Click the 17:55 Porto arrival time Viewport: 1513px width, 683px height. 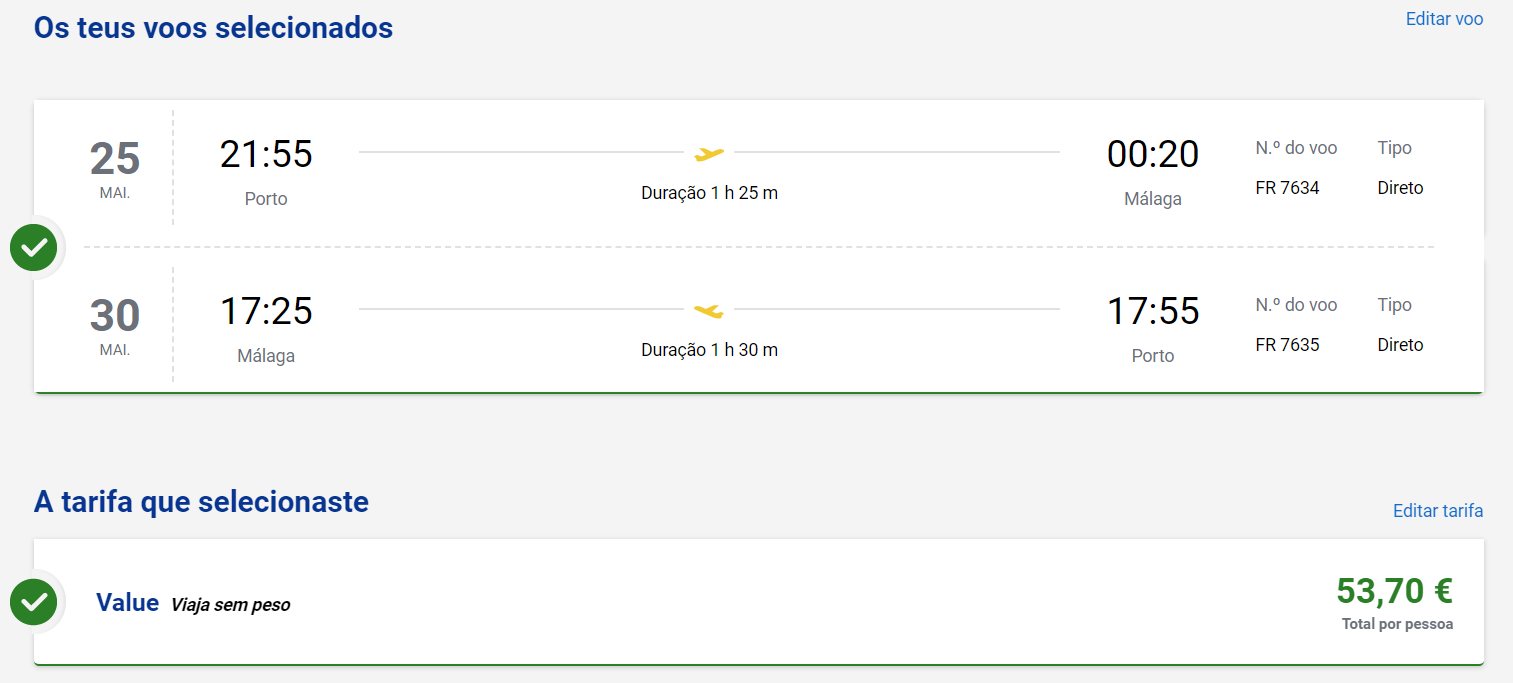(1153, 311)
